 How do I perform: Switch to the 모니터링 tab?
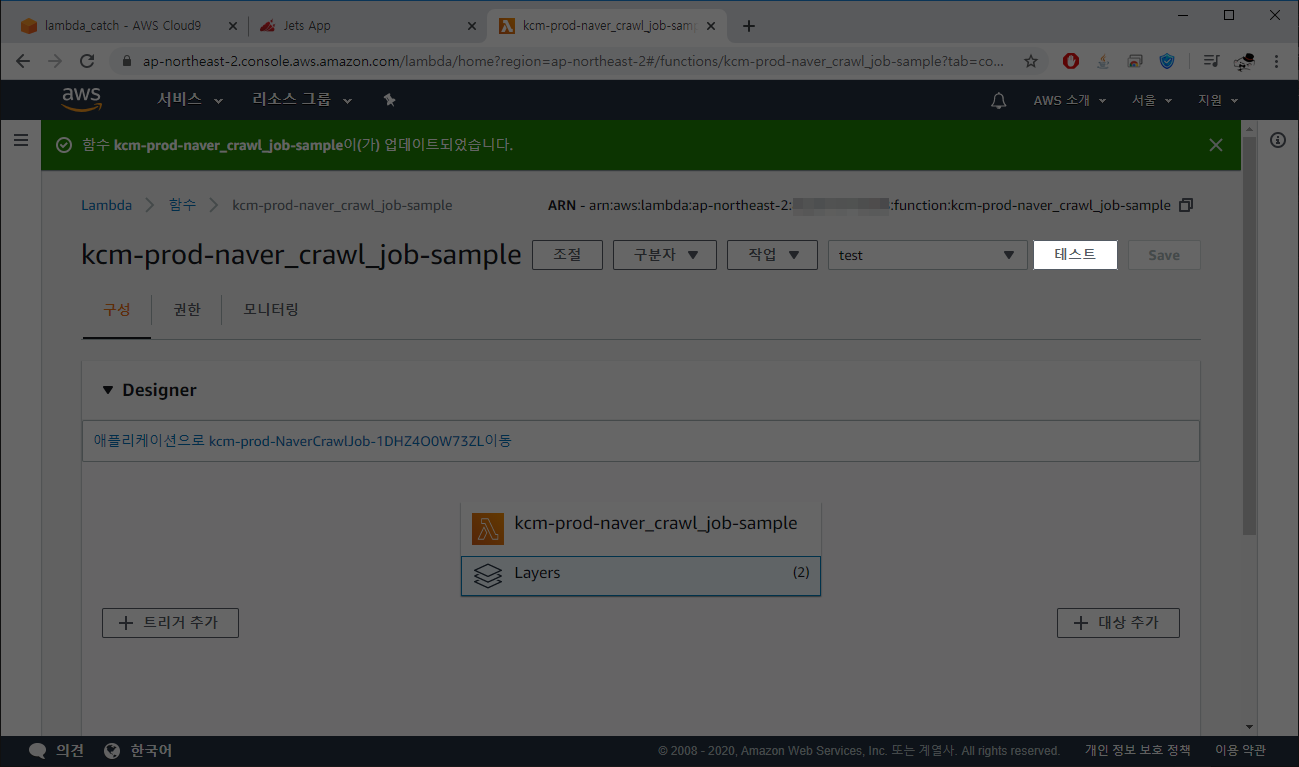271,310
